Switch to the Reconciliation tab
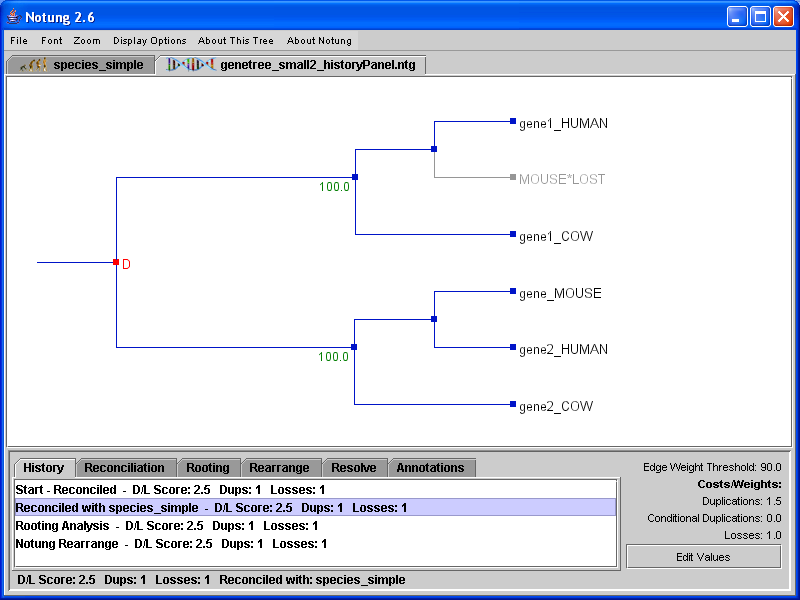800x600 pixels. 124,468
